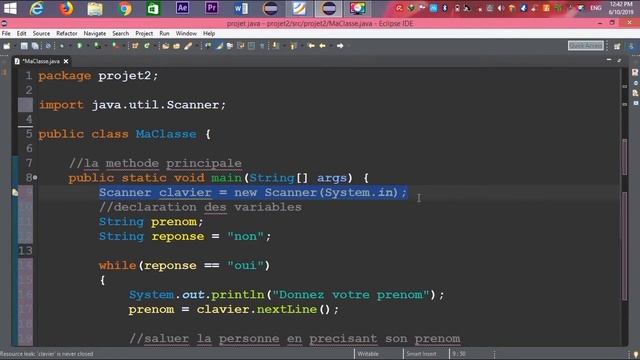Open the External Tools dropdown arrow
640x360 pixels.
tap(124, 46)
